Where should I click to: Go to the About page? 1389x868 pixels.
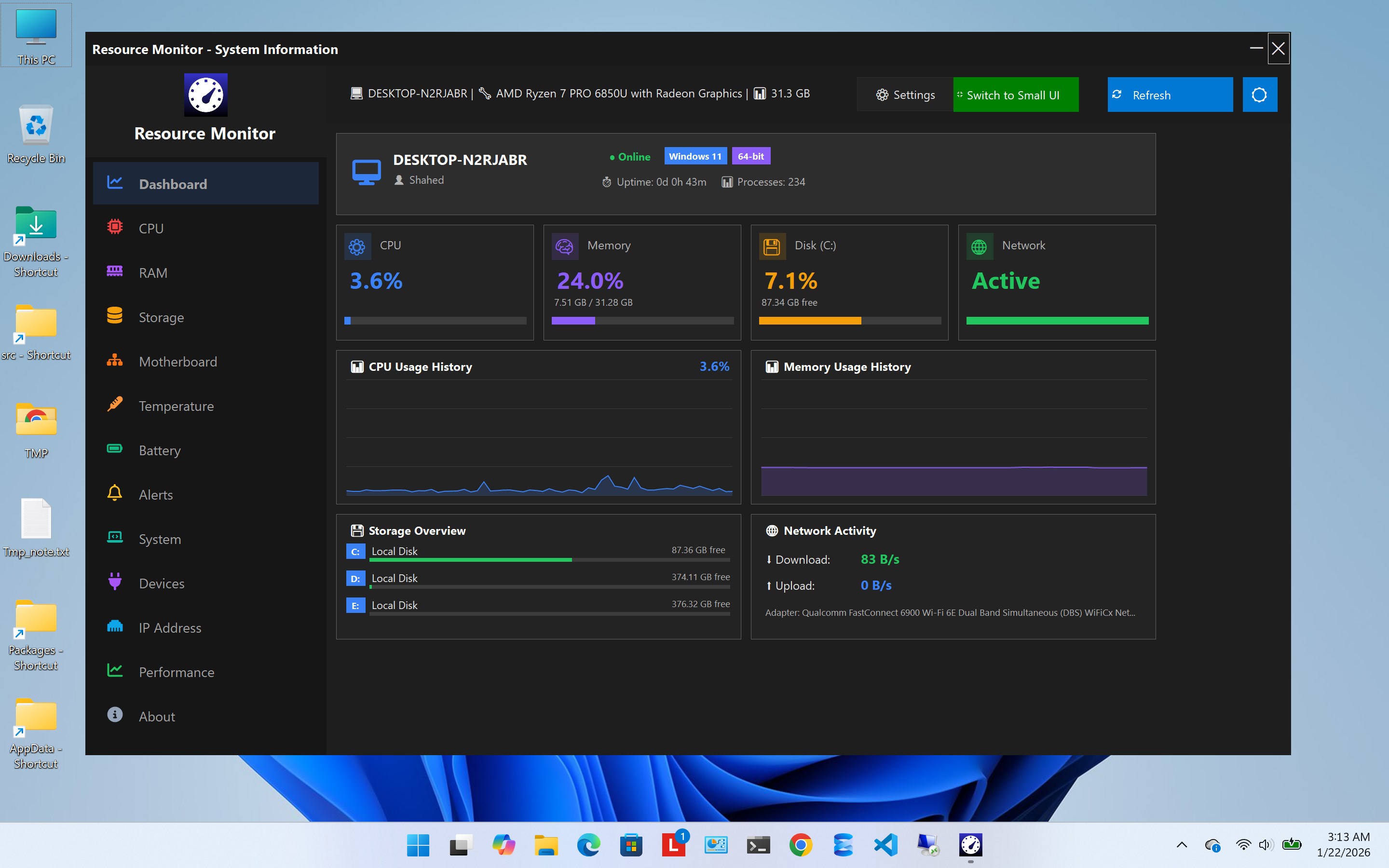(157, 717)
